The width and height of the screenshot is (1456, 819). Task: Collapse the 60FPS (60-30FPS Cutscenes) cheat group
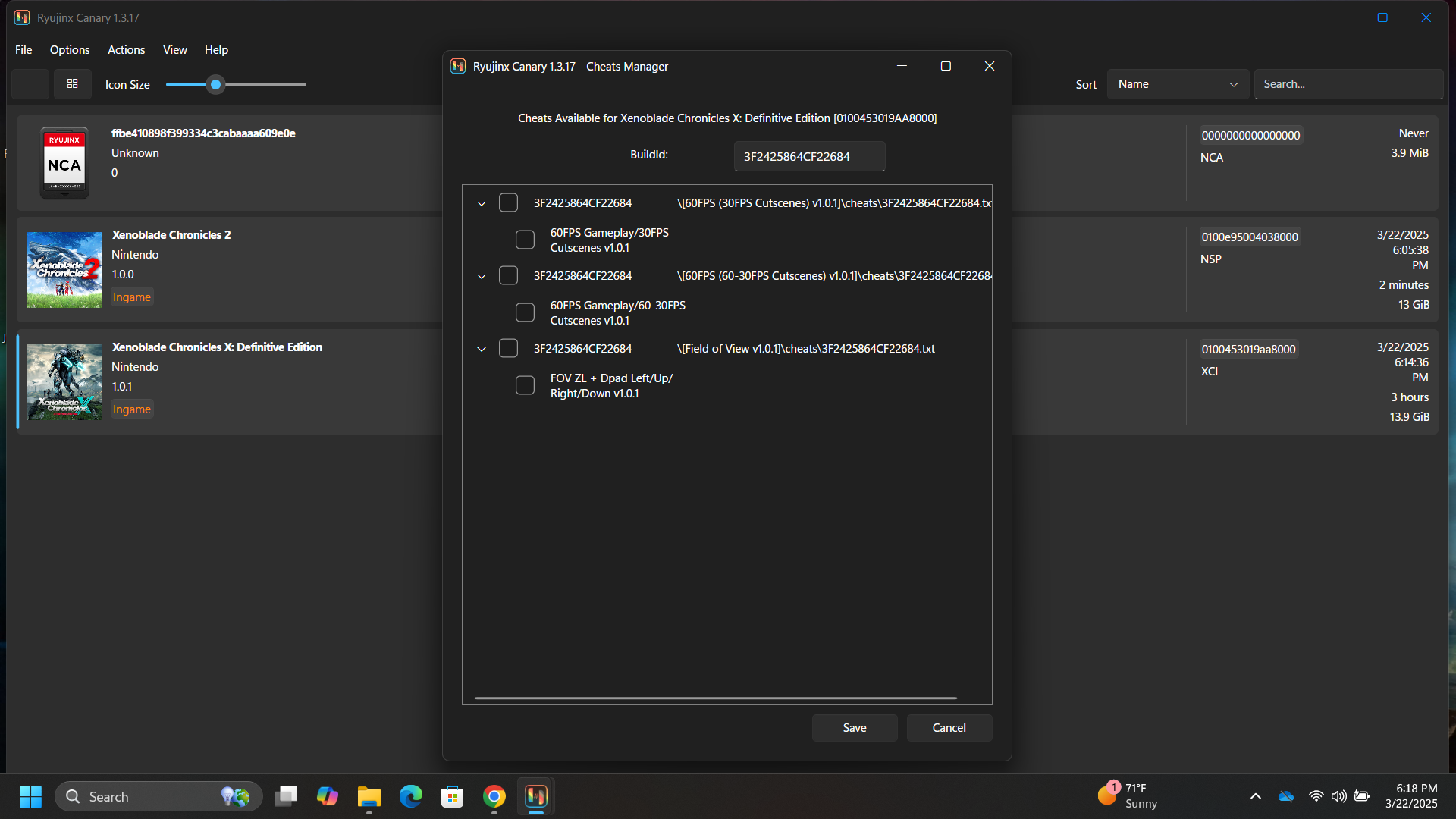click(482, 276)
